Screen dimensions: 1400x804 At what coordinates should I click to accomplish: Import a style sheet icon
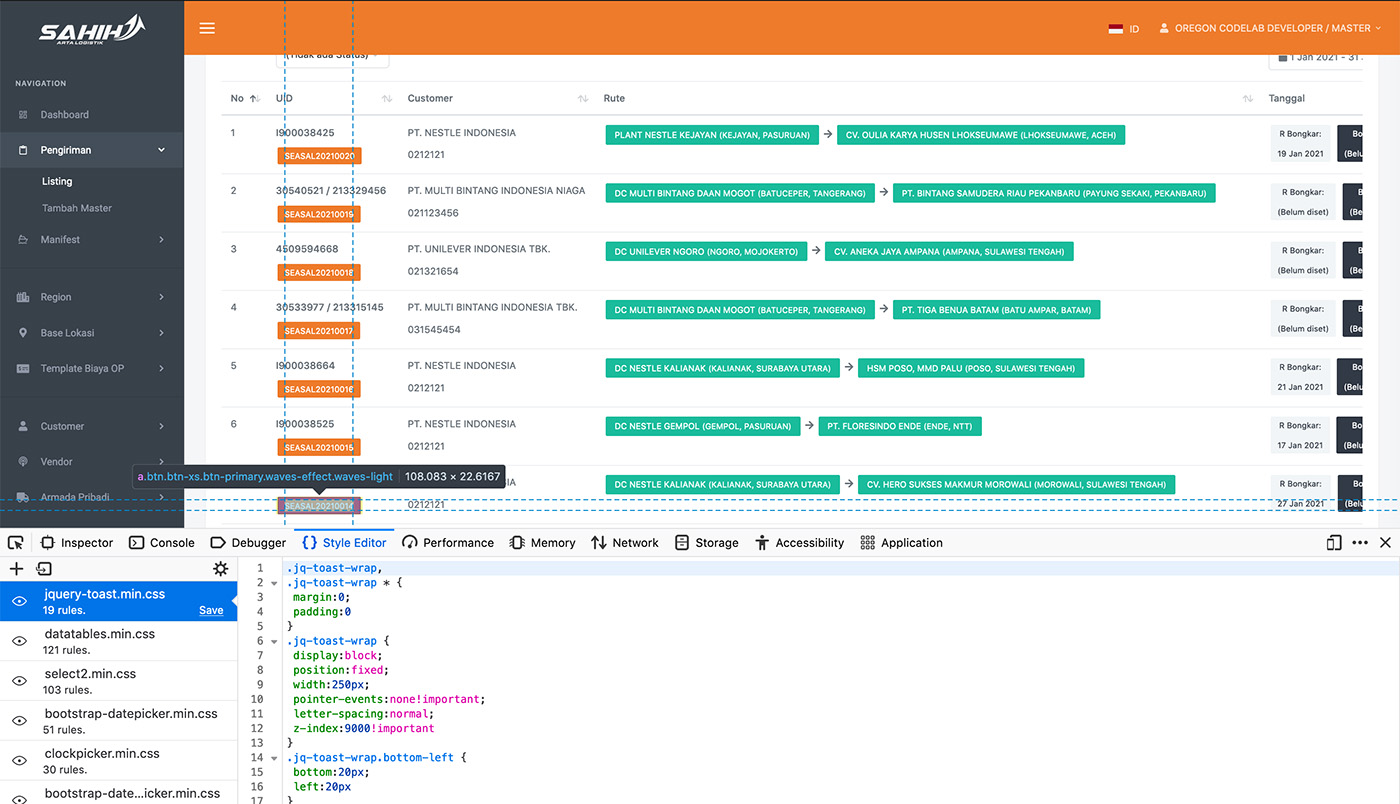[x=44, y=569]
